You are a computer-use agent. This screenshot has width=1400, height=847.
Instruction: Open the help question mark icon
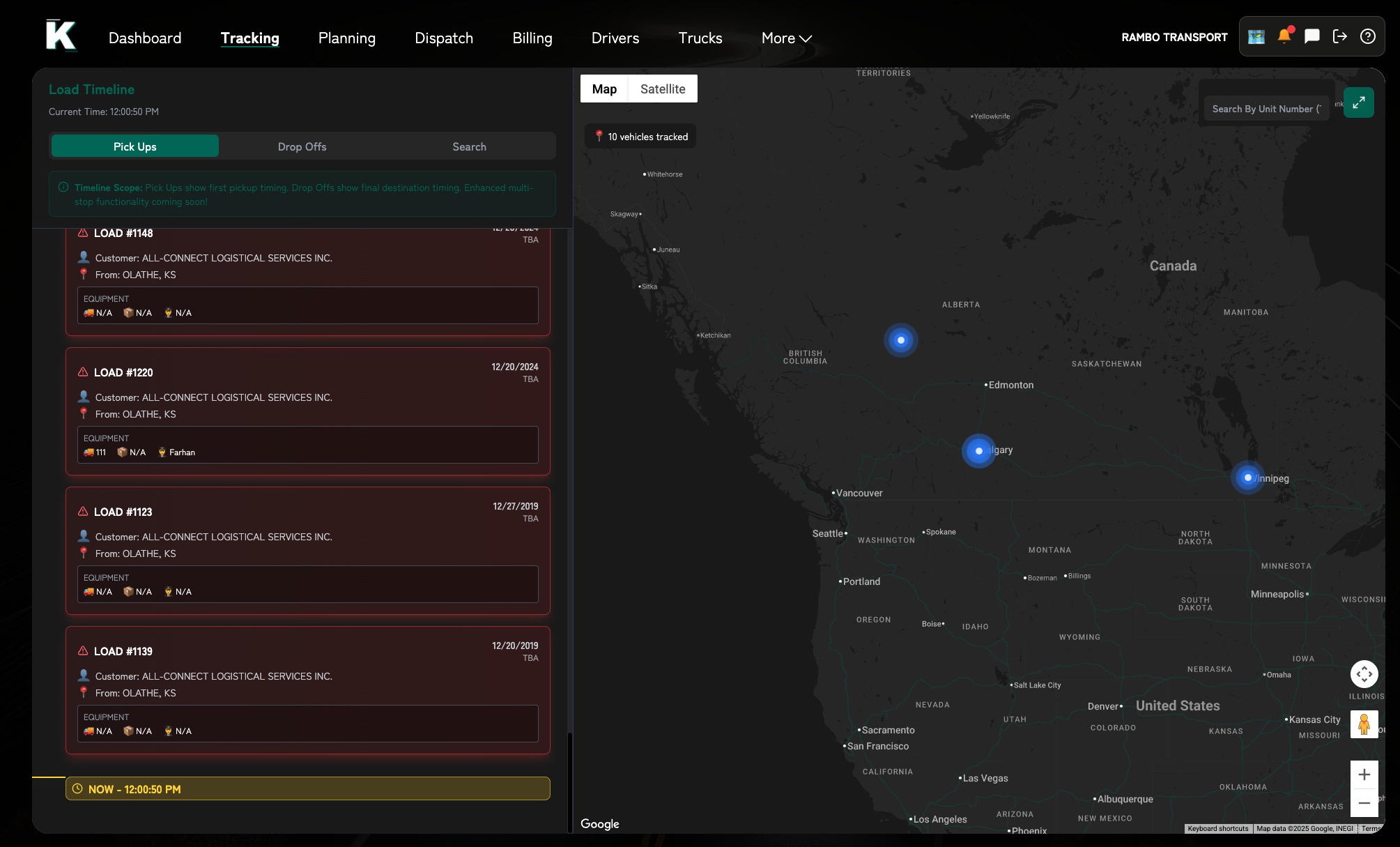(x=1367, y=36)
